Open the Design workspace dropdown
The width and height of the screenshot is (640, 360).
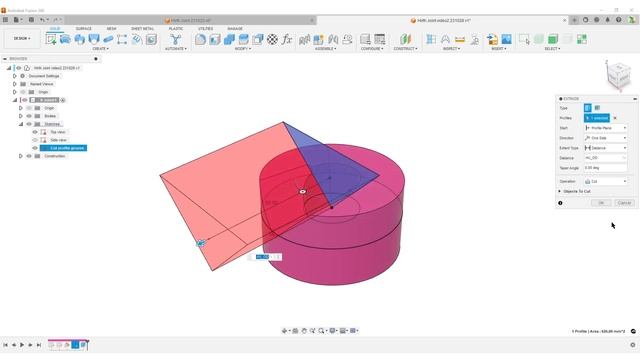pos(22,38)
